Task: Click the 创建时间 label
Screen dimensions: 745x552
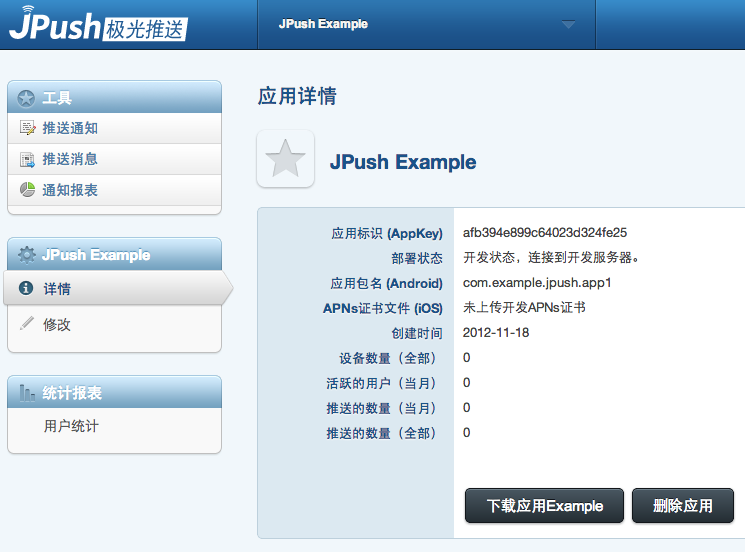Action: click(417, 333)
